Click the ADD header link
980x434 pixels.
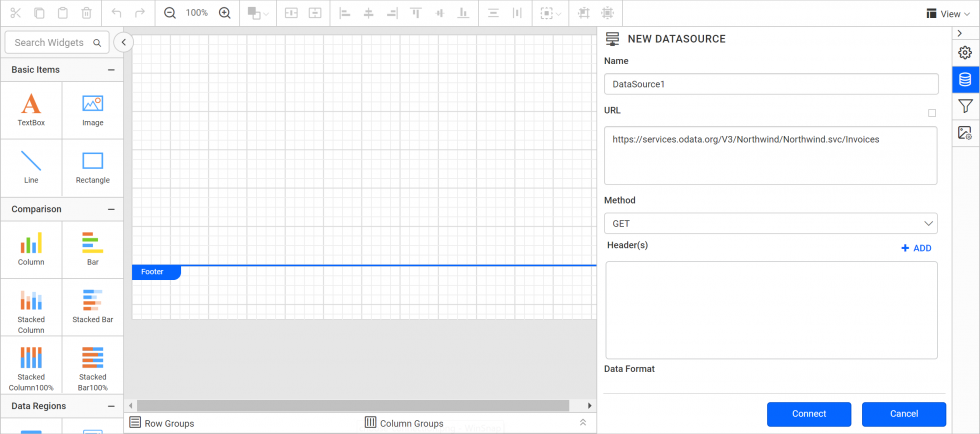pos(916,248)
